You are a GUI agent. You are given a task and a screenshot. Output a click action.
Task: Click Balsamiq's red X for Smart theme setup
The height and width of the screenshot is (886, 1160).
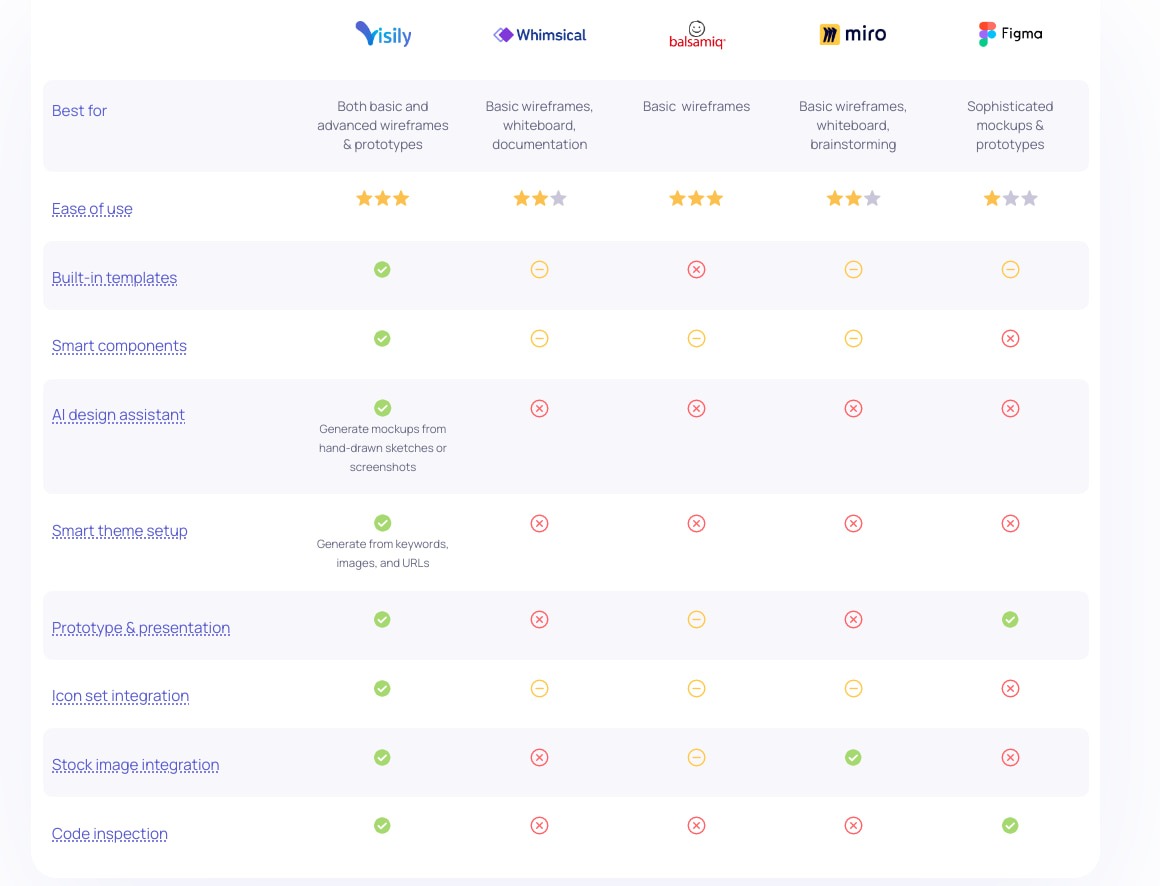coord(696,524)
